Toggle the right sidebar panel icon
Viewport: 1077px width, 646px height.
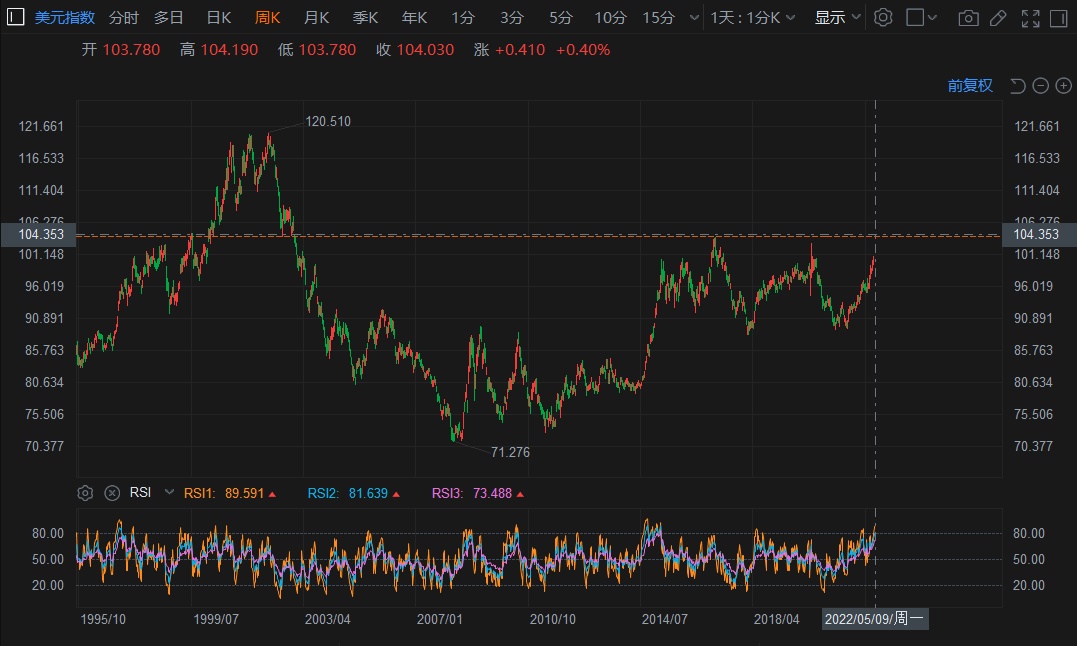click(1059, 18)
